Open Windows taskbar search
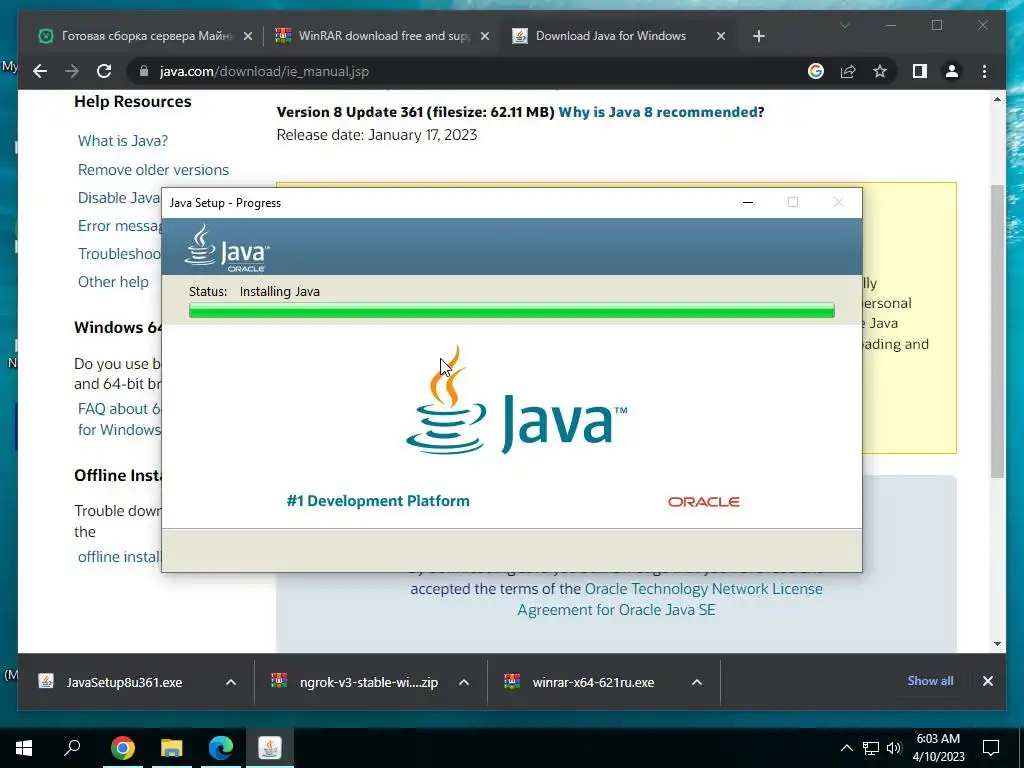This screenshot has width=1024, height=768. [72, 748]
